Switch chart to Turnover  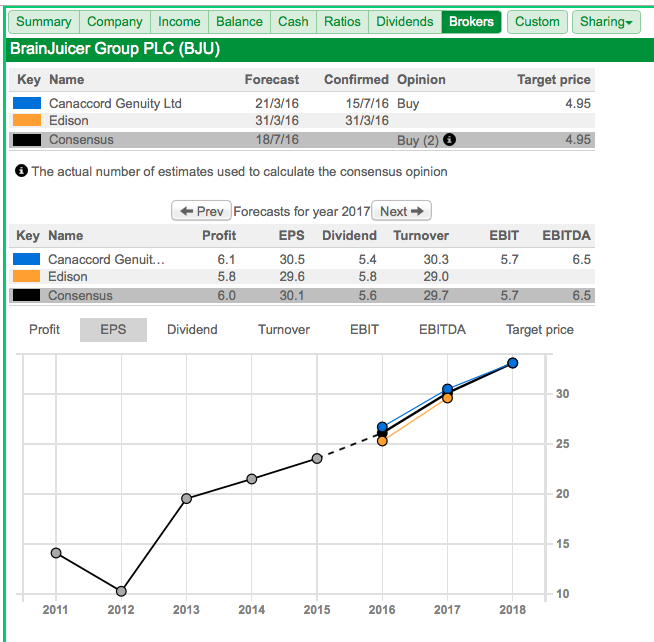(284, 330)
